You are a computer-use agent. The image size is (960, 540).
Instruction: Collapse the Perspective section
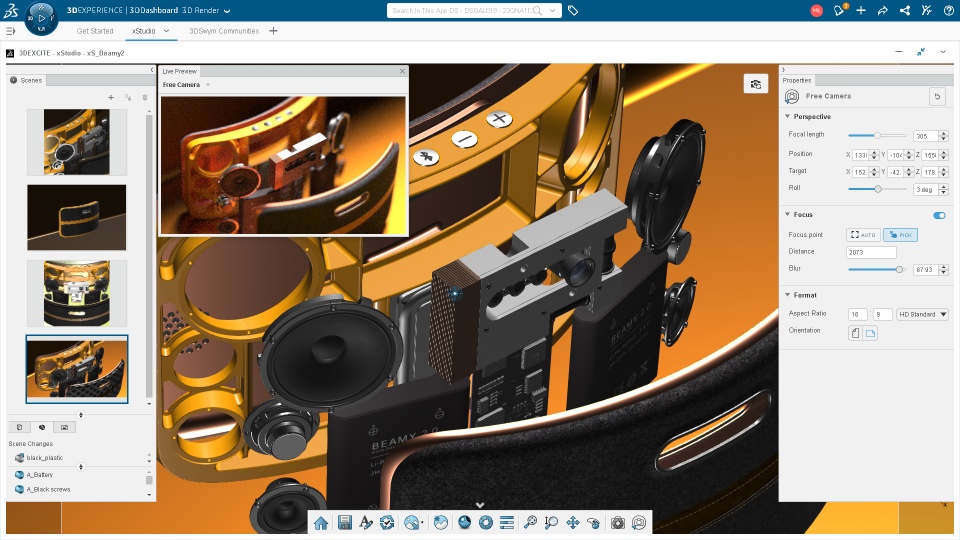(x=787, y=116)
